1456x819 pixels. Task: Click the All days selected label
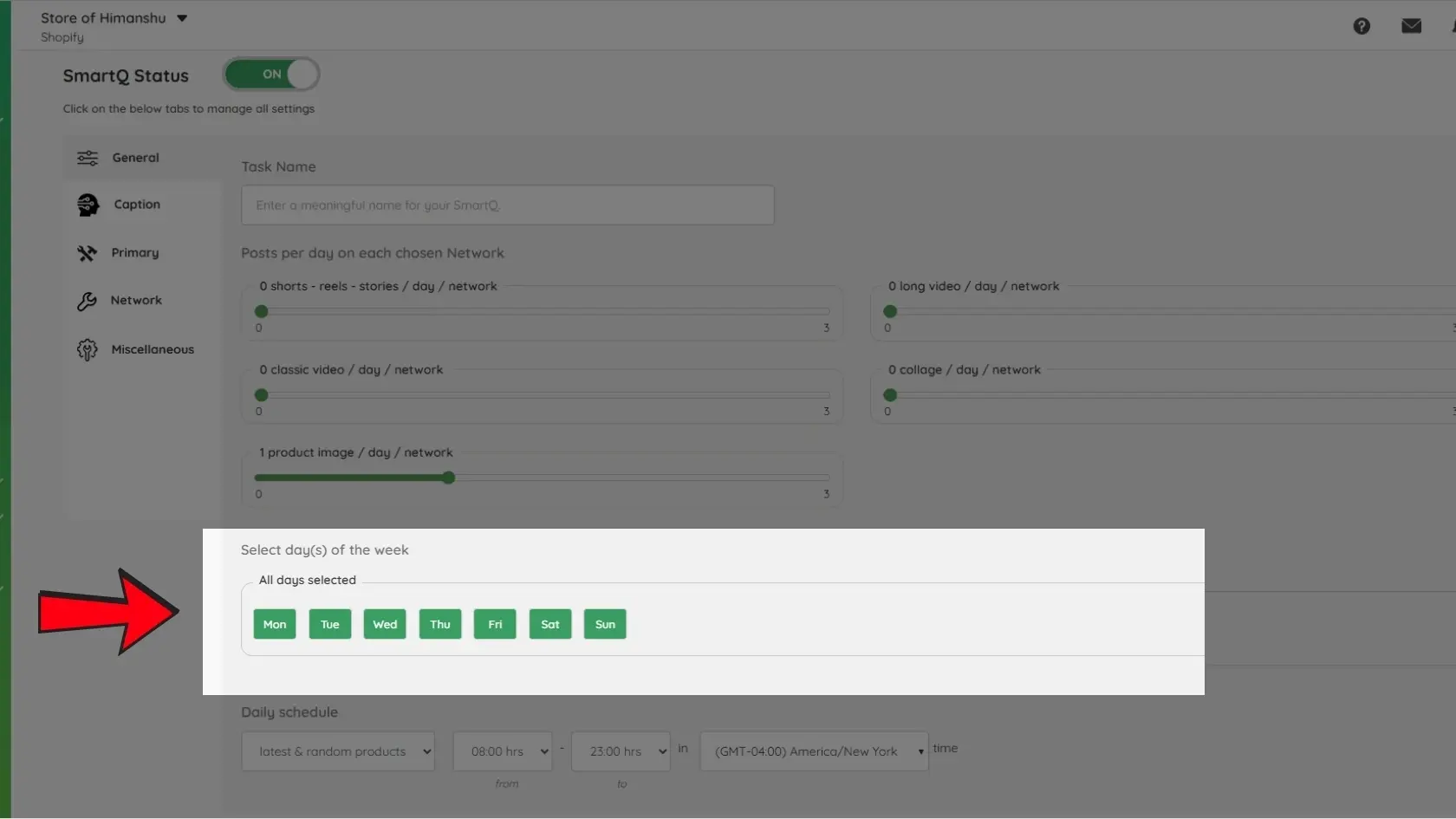pos(308,580)
